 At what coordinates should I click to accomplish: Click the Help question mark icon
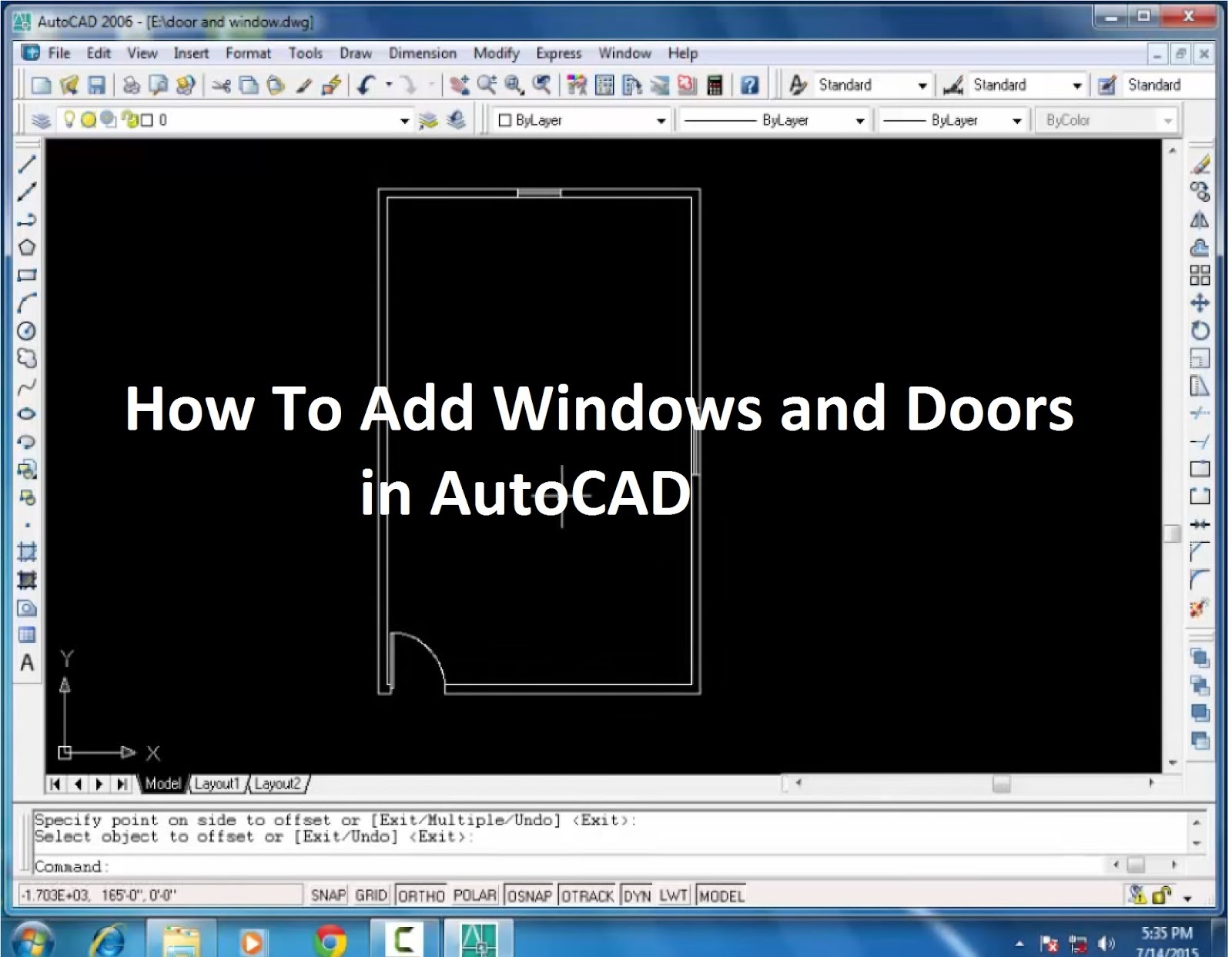(x=749, y=85)
